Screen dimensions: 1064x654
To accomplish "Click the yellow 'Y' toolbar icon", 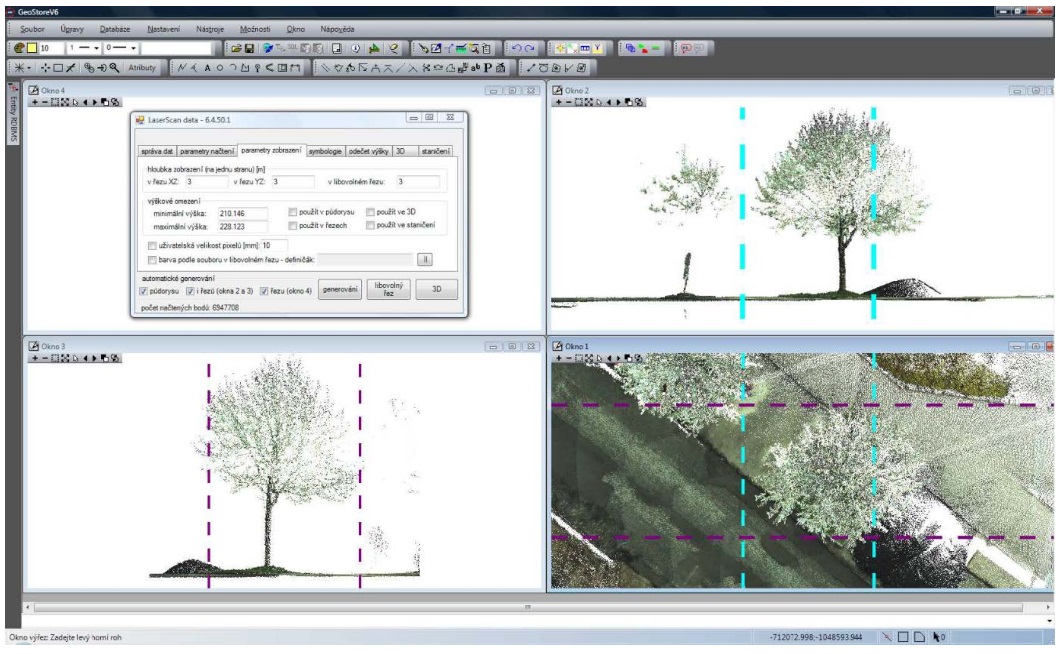I will point(597,48).
